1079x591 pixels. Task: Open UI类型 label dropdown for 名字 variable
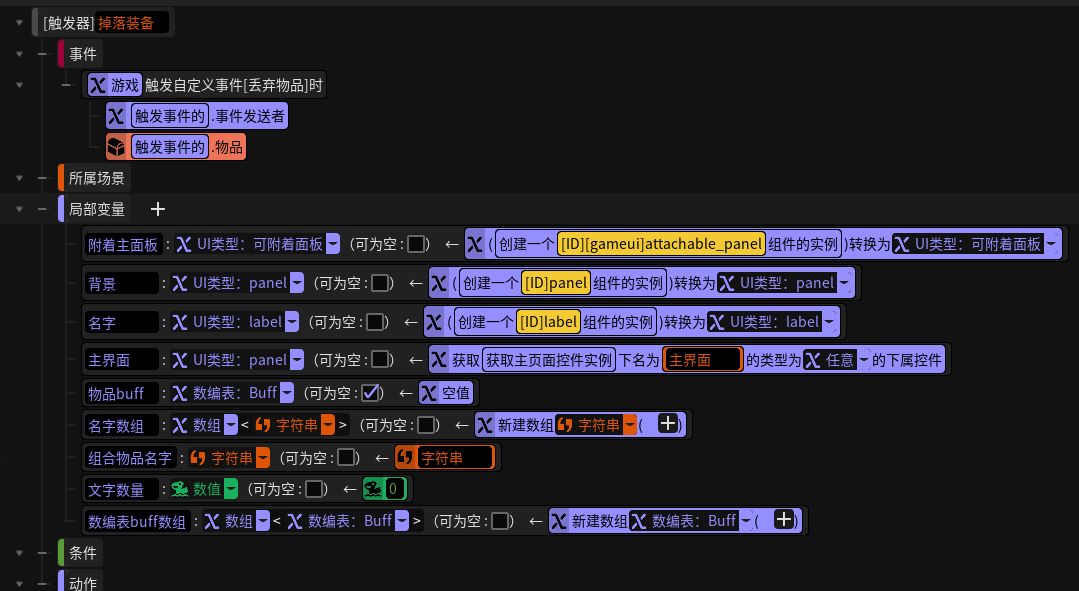292,321
